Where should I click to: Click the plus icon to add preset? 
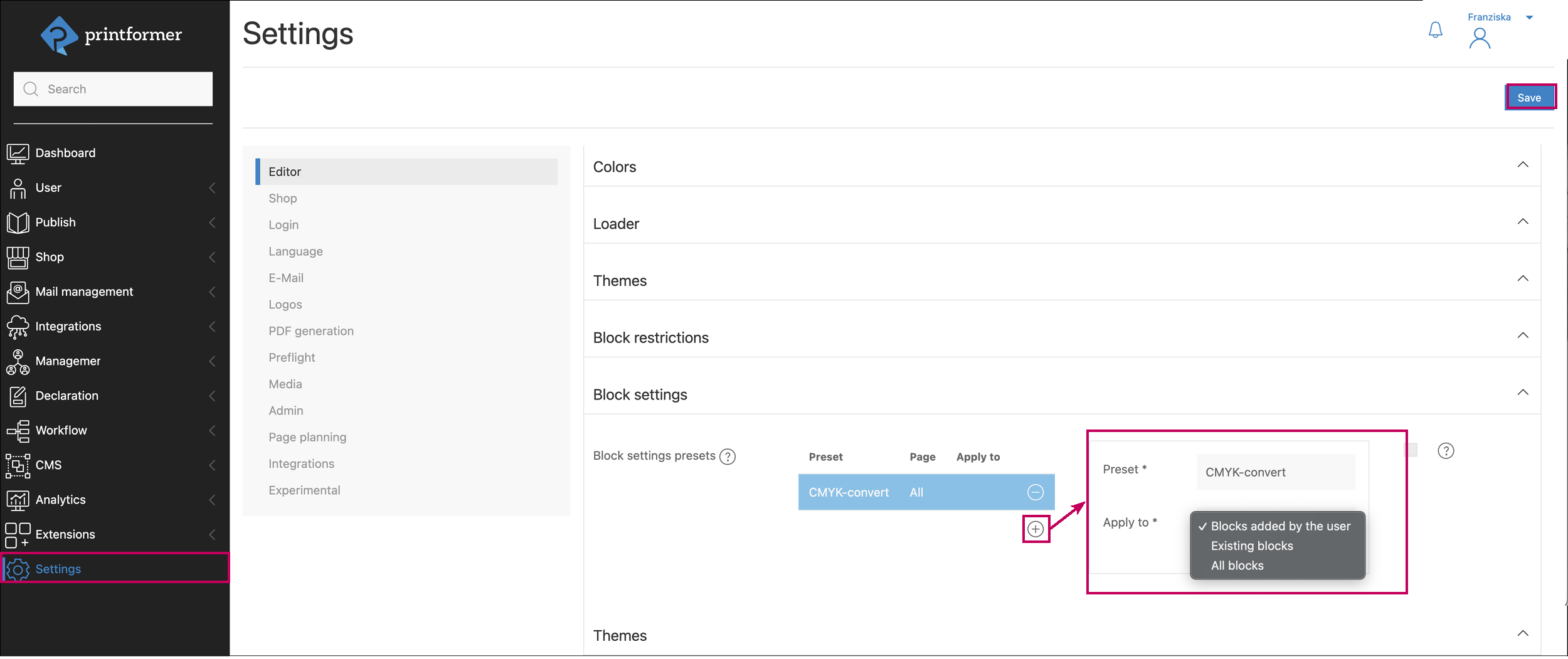(1036, 529)
